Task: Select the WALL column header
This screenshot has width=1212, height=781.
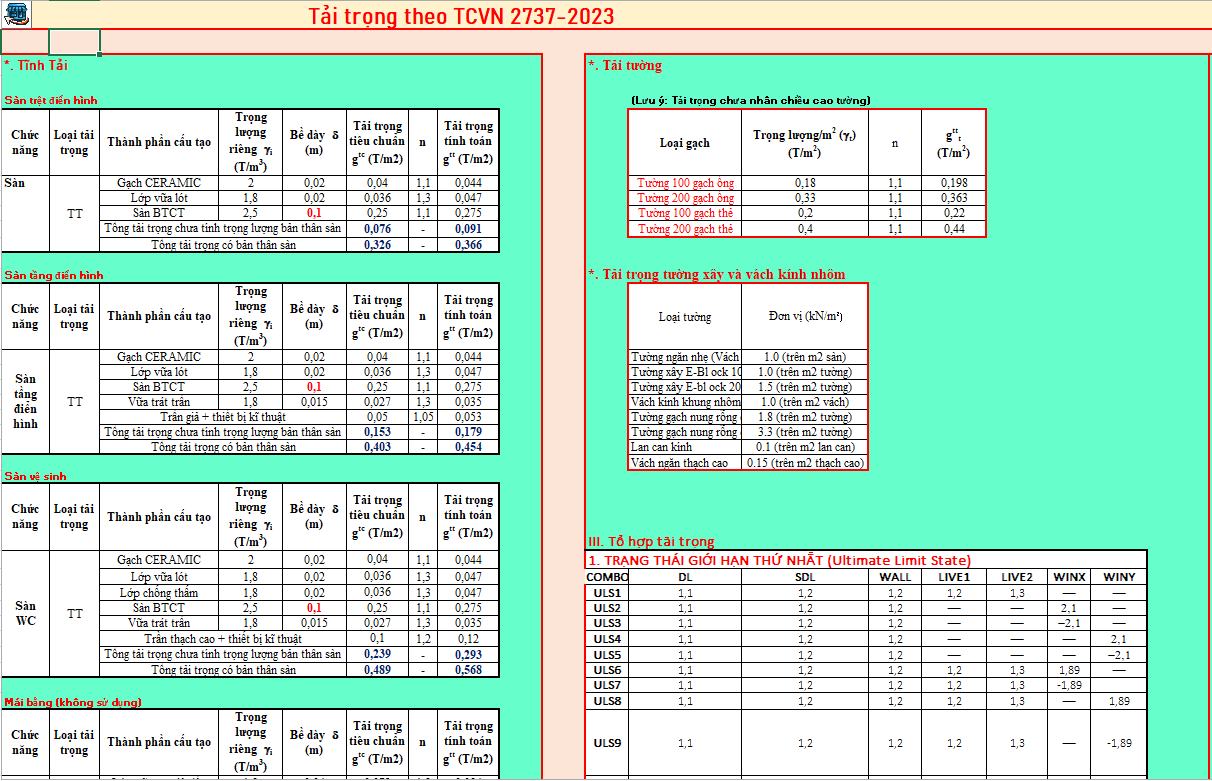Action: [x=895, y=577]
